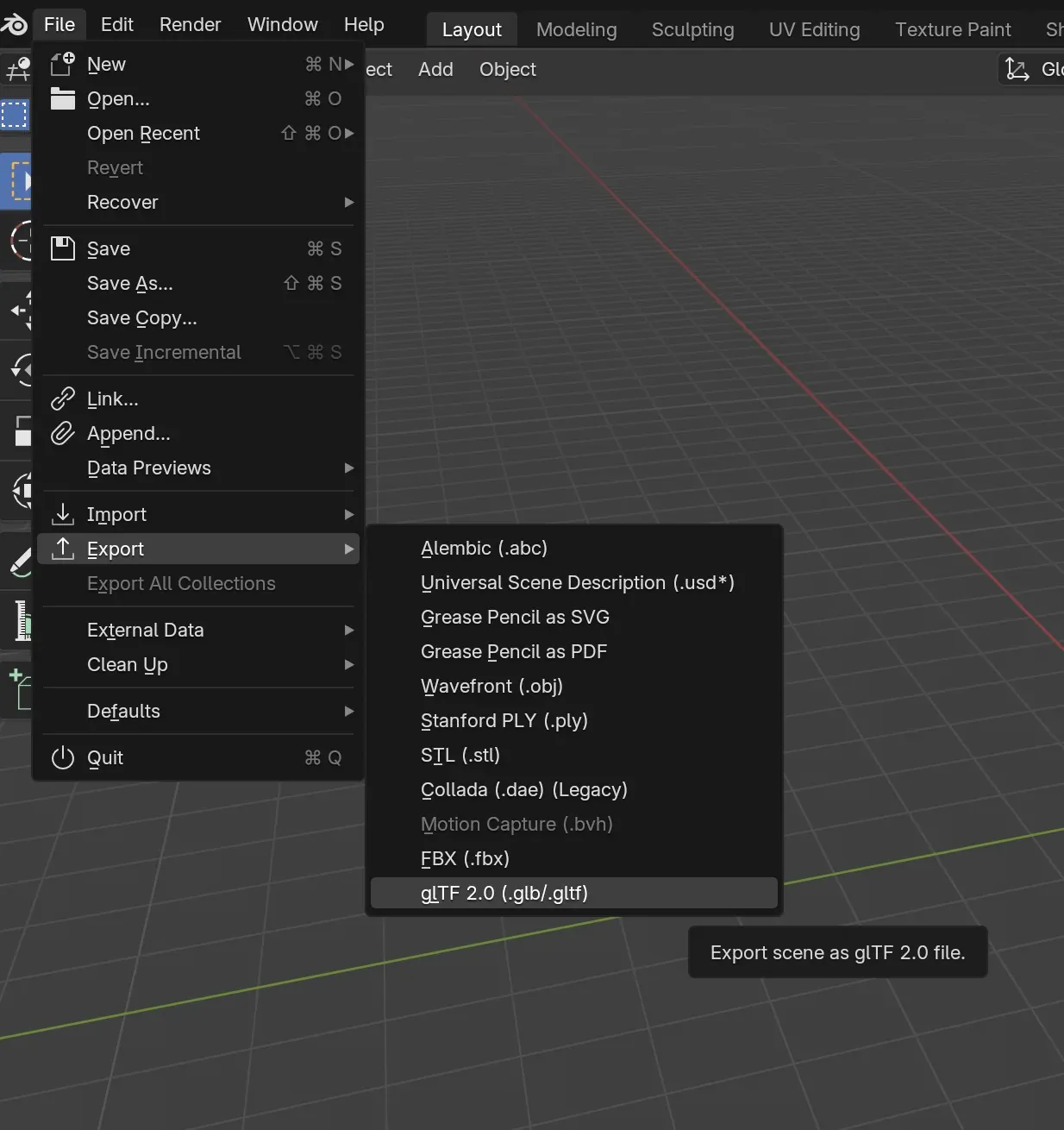This screenshot has height=1130, width=1064.
Task: Expand the Defaults submenu arrow
Action: (349, 711)
